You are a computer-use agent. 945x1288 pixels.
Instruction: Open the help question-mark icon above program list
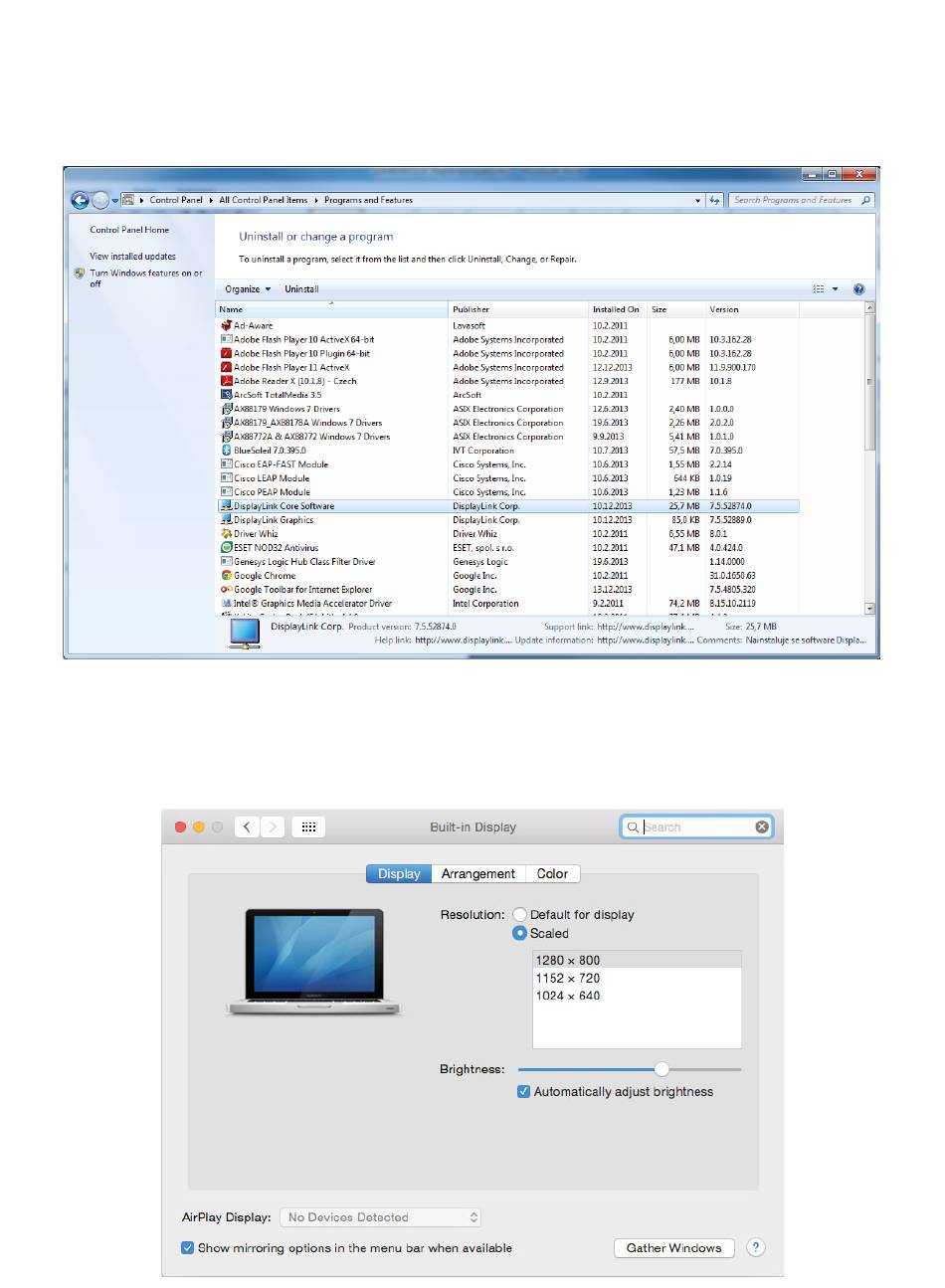(x=858, y=289)
